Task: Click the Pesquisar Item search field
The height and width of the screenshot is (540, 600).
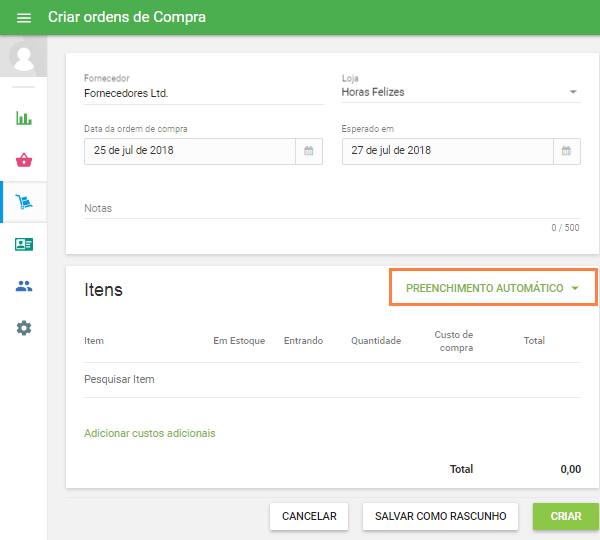Action: (x=332, y=379)
